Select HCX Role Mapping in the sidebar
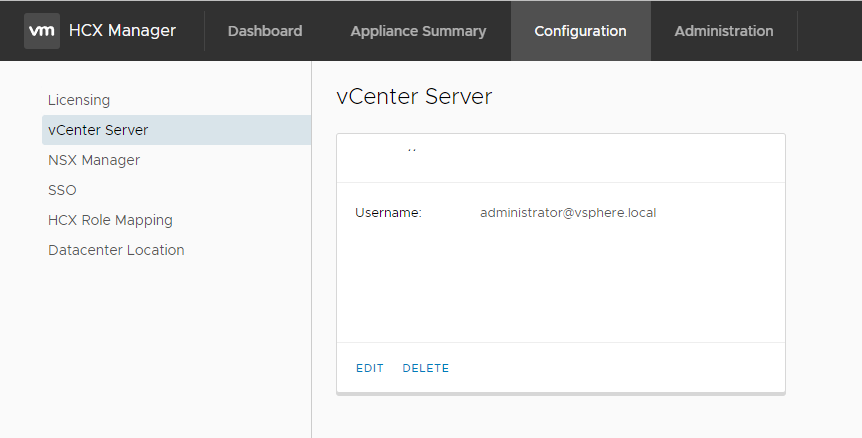 tap(110, 220)
